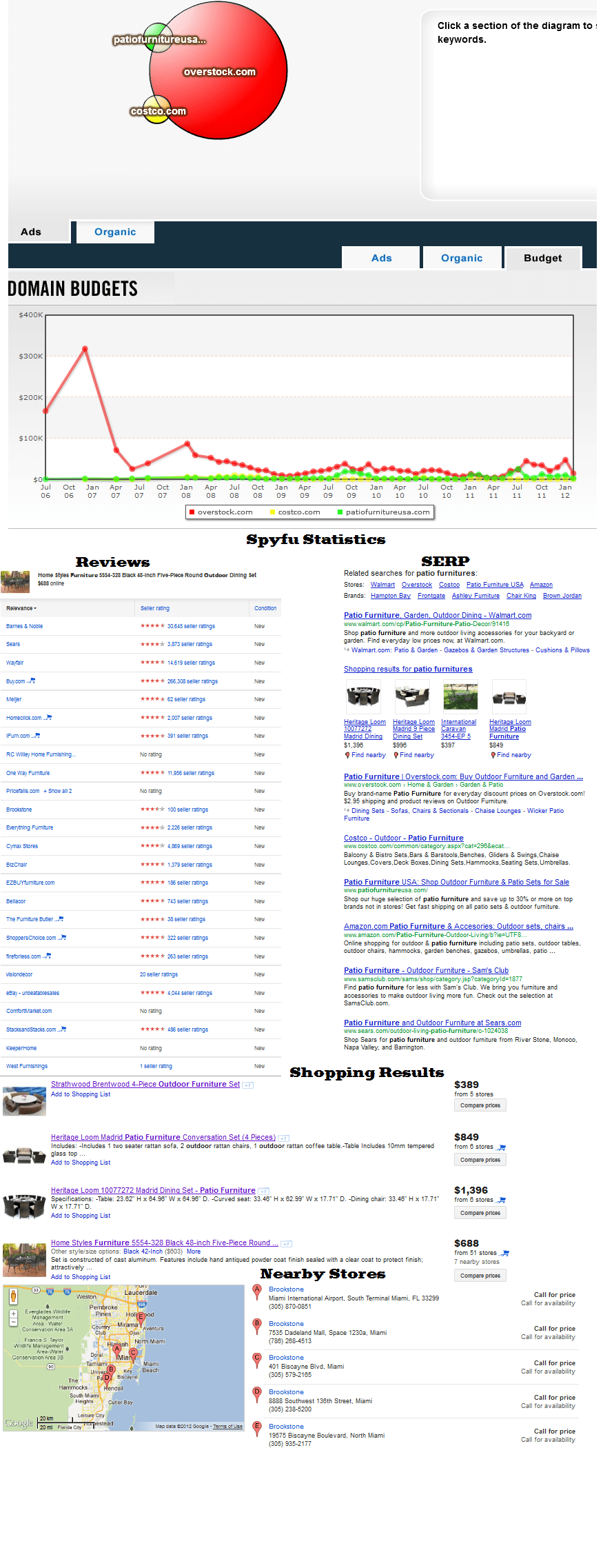Click 'More' next to Black 42-Inch option

pyautogui.click(x=194, y=1252)
